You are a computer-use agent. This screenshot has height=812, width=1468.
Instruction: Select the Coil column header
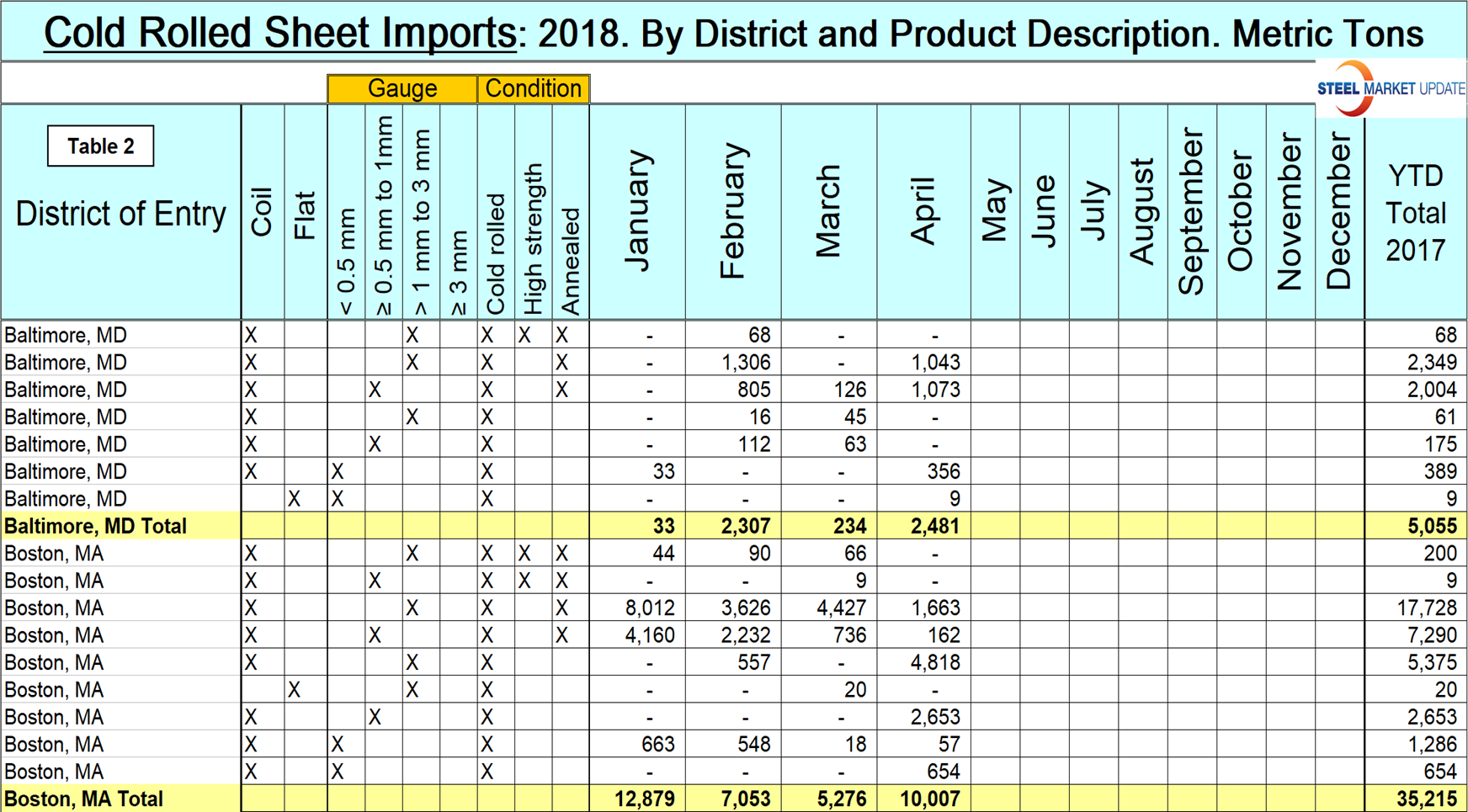(262, 212)
